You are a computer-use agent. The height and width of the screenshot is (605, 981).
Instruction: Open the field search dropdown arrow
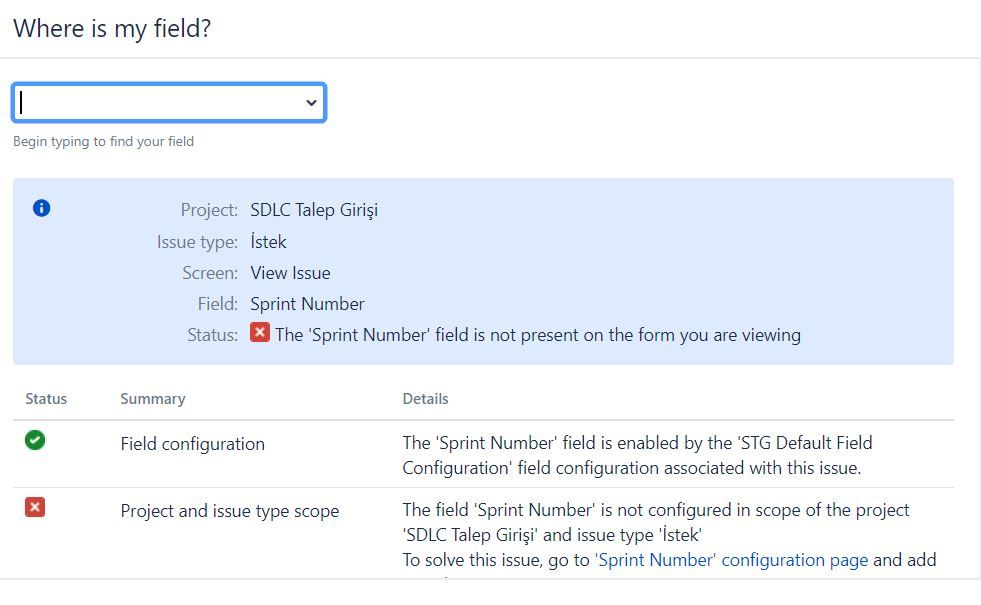(x=311, y=103)
